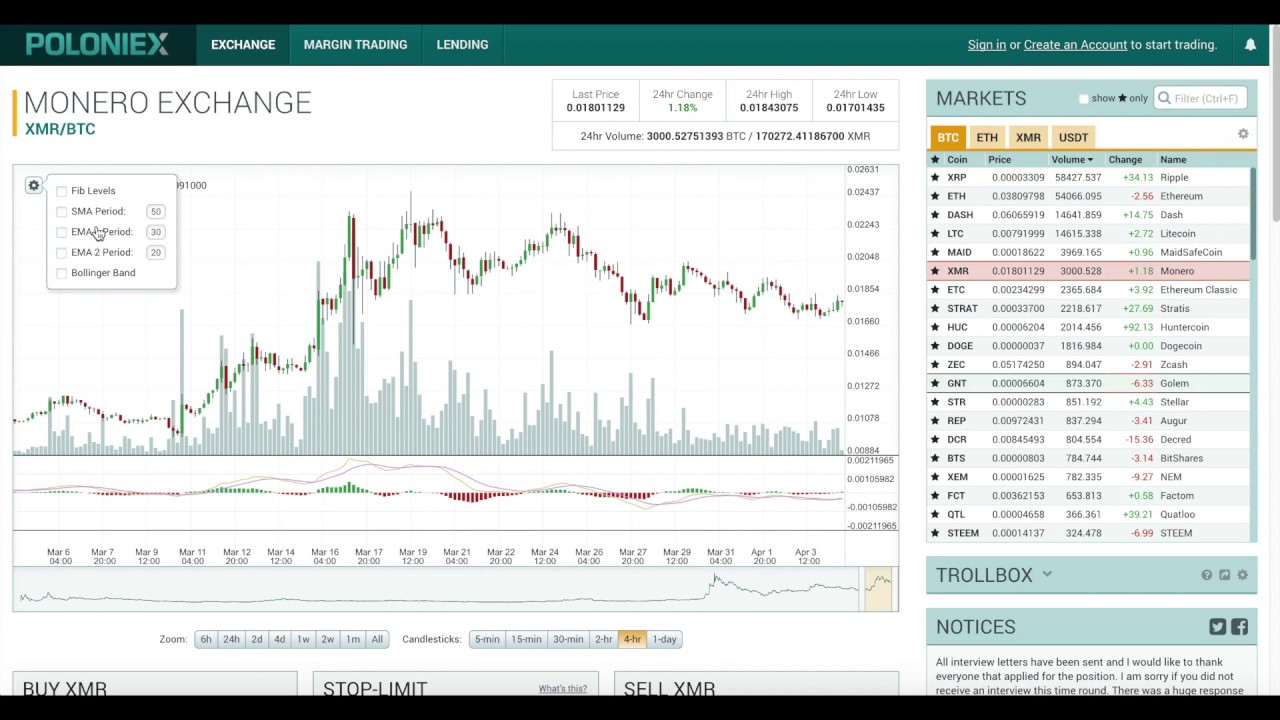
Task: Click the Create an Account link
Action: [x=1075, y=45]
